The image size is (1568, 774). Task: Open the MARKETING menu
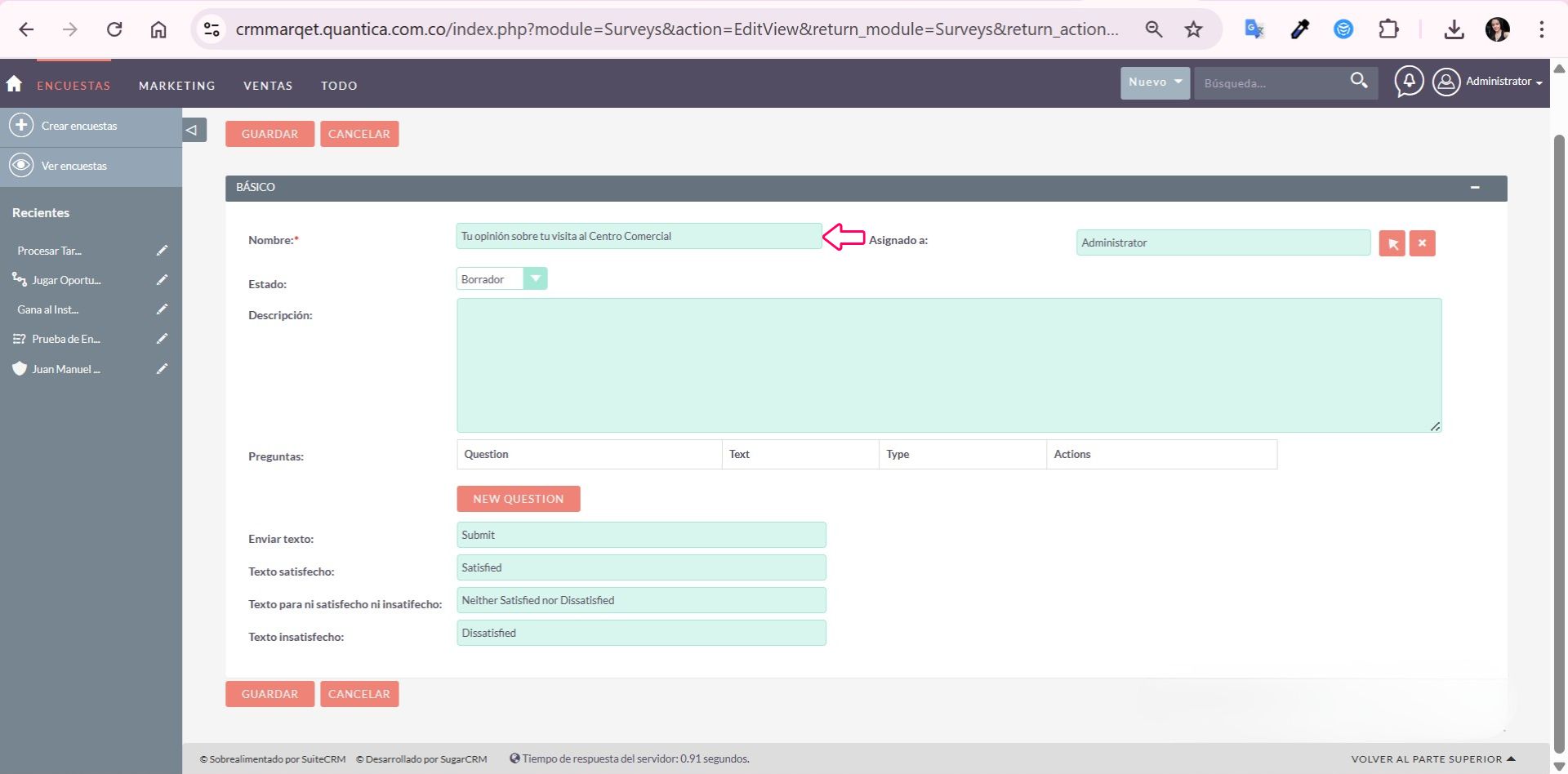pos(177,86)
